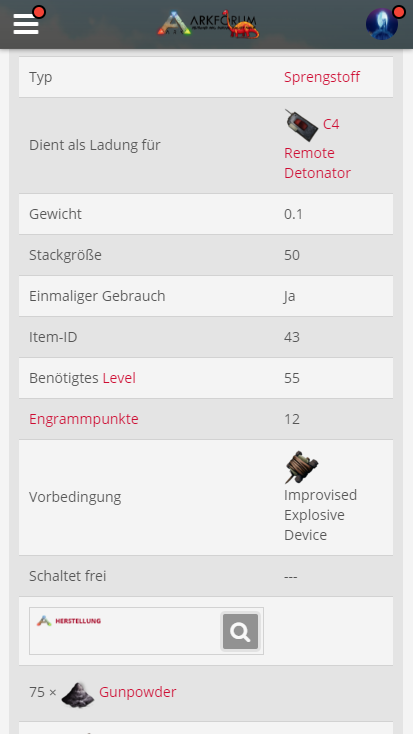Click the Item-ID value 43
The image size is (413, 734).
[x=292, y=337]
